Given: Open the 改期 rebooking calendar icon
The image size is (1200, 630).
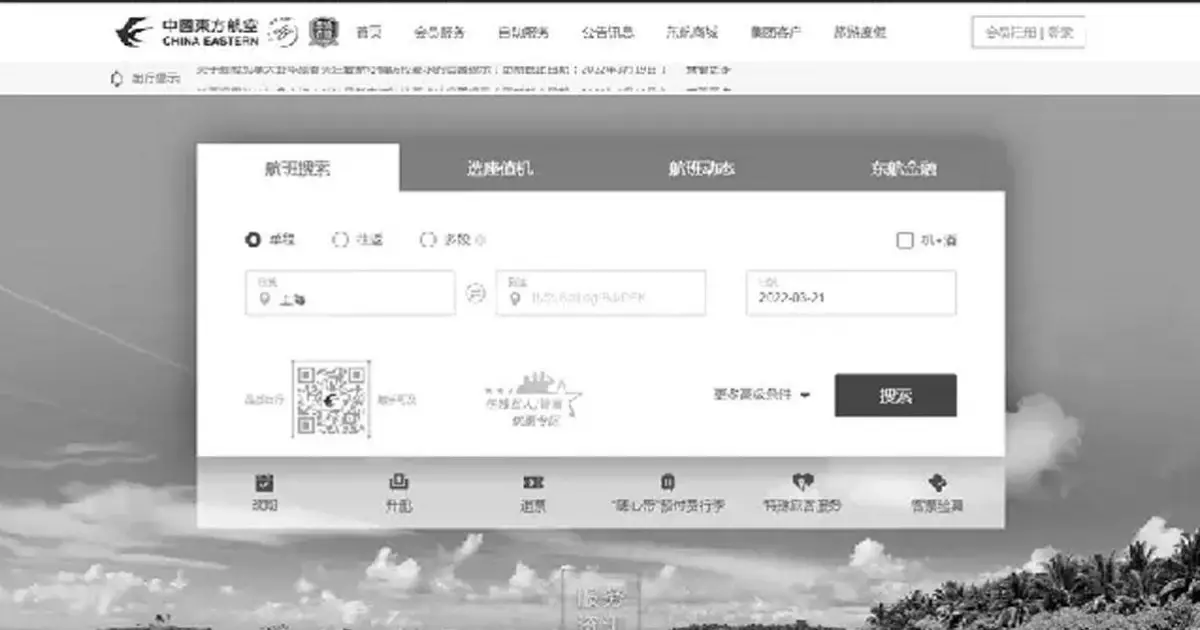Looking at the screenshot, I should tap(264, 482).
